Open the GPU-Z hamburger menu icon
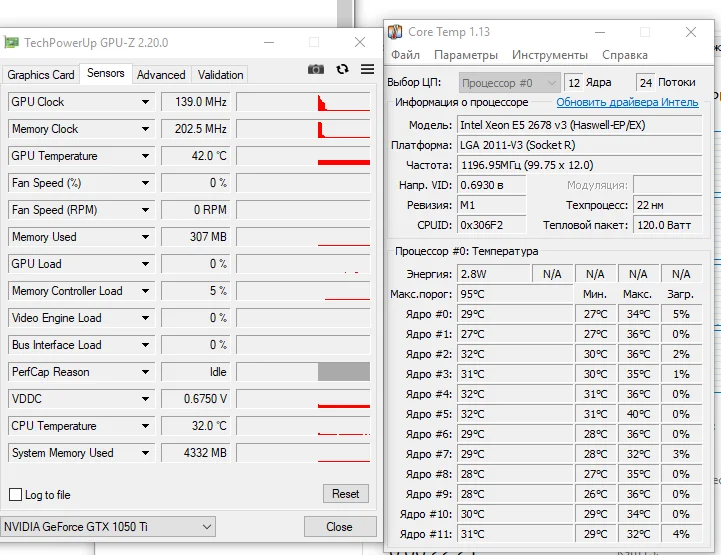Image resolution: width=721 pixels, height=555 pixels. pos(367,69)
